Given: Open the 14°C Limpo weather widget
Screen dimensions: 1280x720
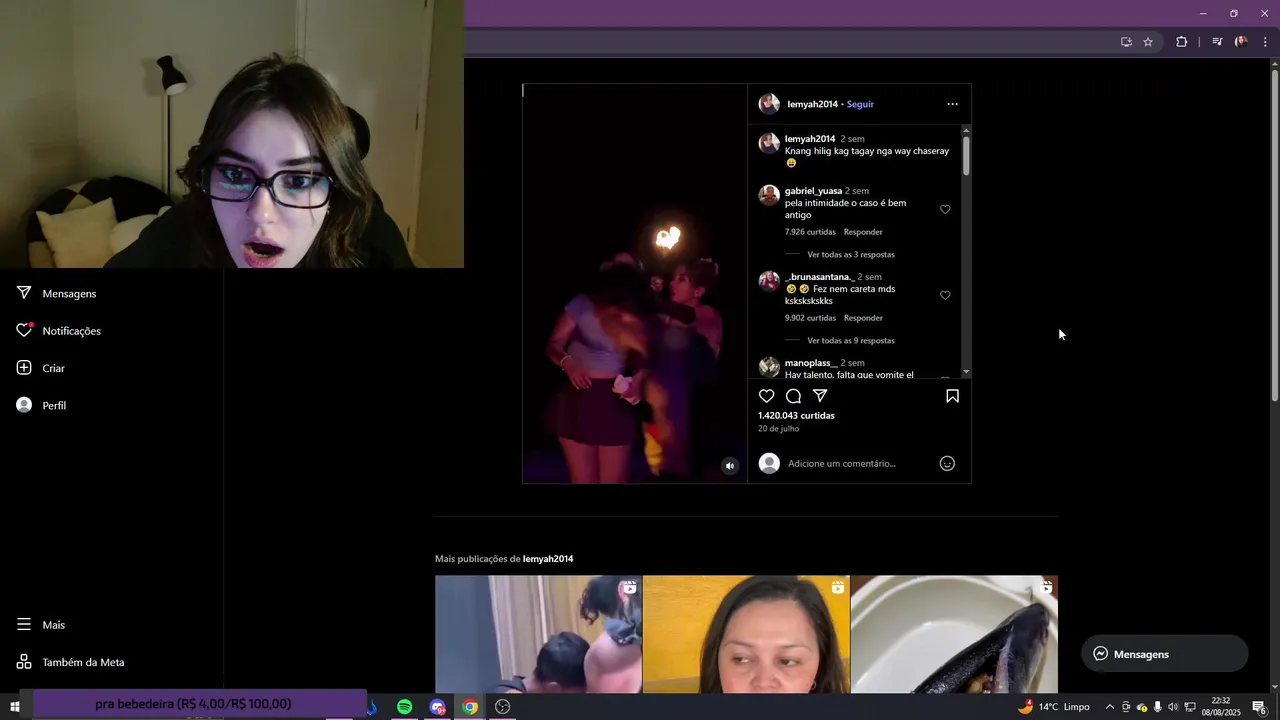Looking at the screenshot, I should tap(1054, 707).
